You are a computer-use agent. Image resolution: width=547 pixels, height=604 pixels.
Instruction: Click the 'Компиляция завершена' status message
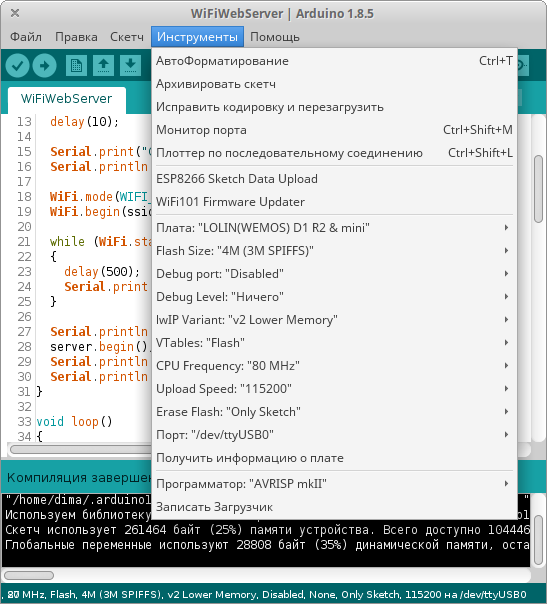(79, 478)
